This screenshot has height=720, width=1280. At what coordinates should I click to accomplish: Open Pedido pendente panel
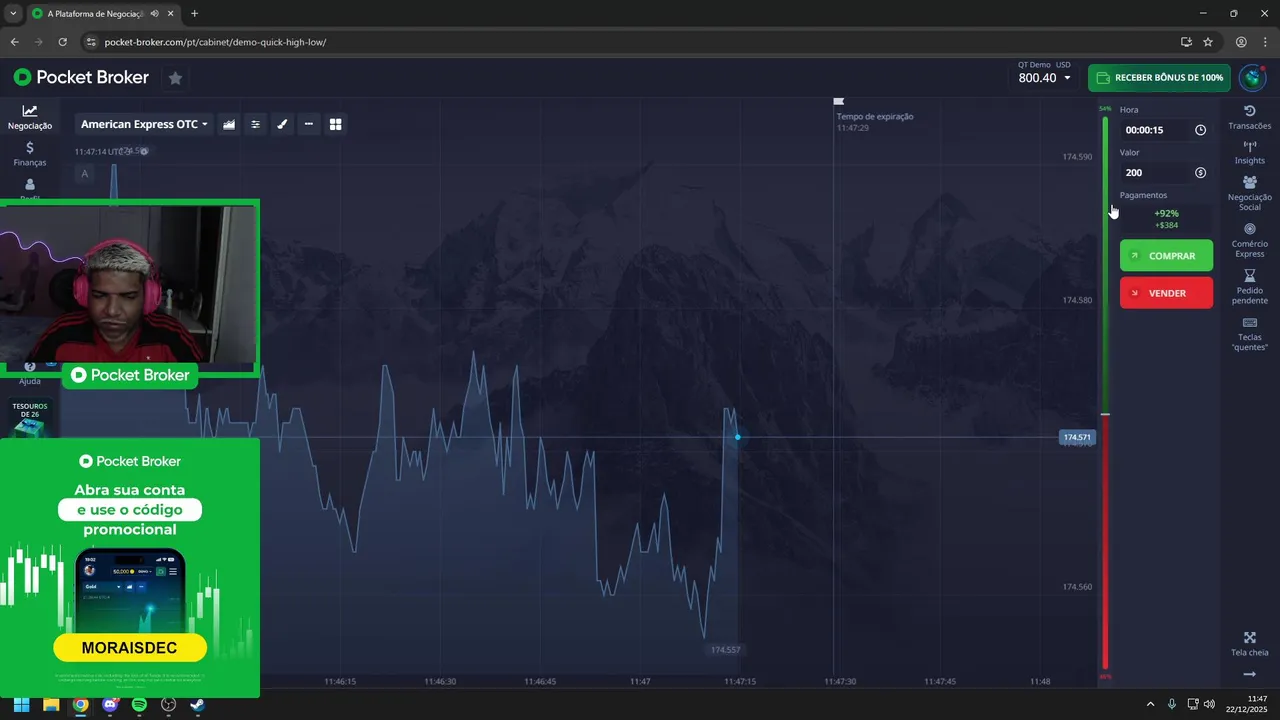pyautogui.click(x=1250, y=287)
